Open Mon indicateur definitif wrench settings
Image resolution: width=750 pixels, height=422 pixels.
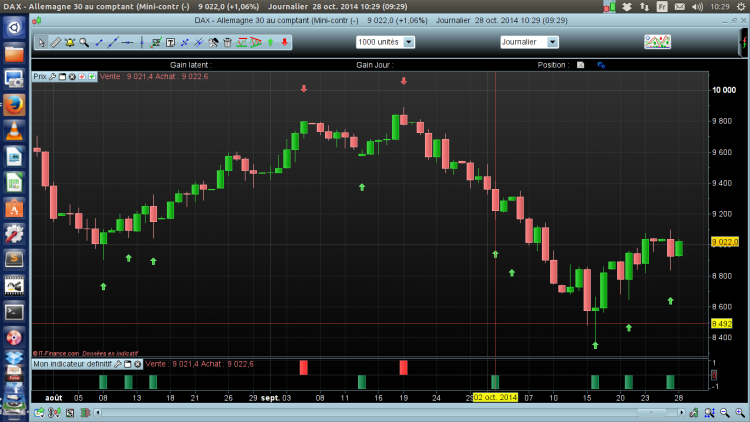point(118,364)
